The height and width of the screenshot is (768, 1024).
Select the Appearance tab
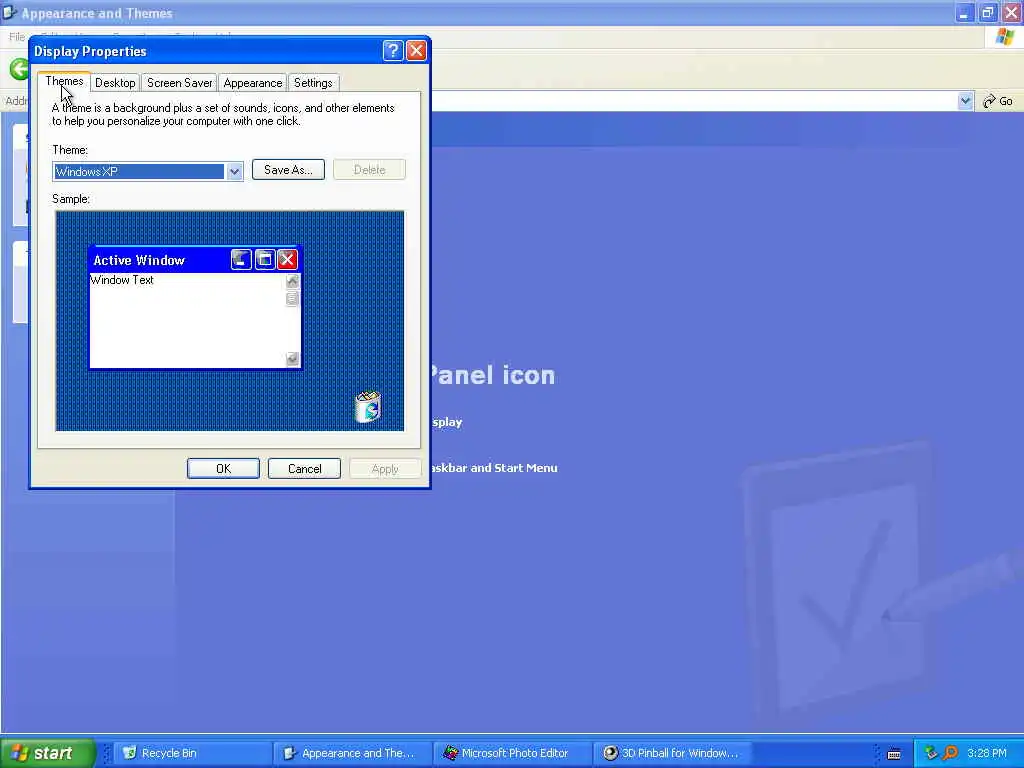(x=253, y=83)
